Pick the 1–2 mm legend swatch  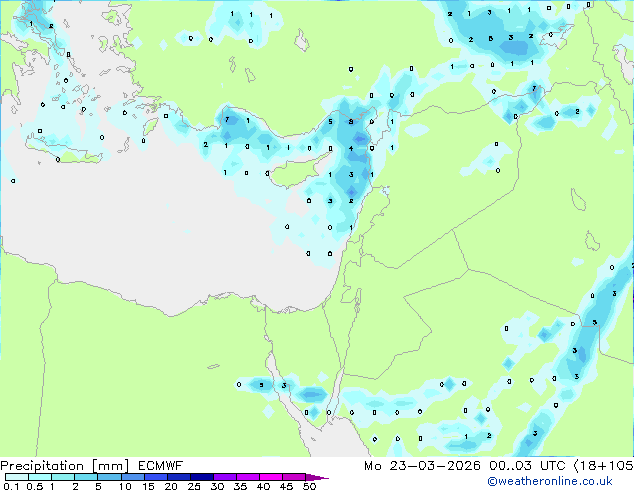click(x=63, y=477)
